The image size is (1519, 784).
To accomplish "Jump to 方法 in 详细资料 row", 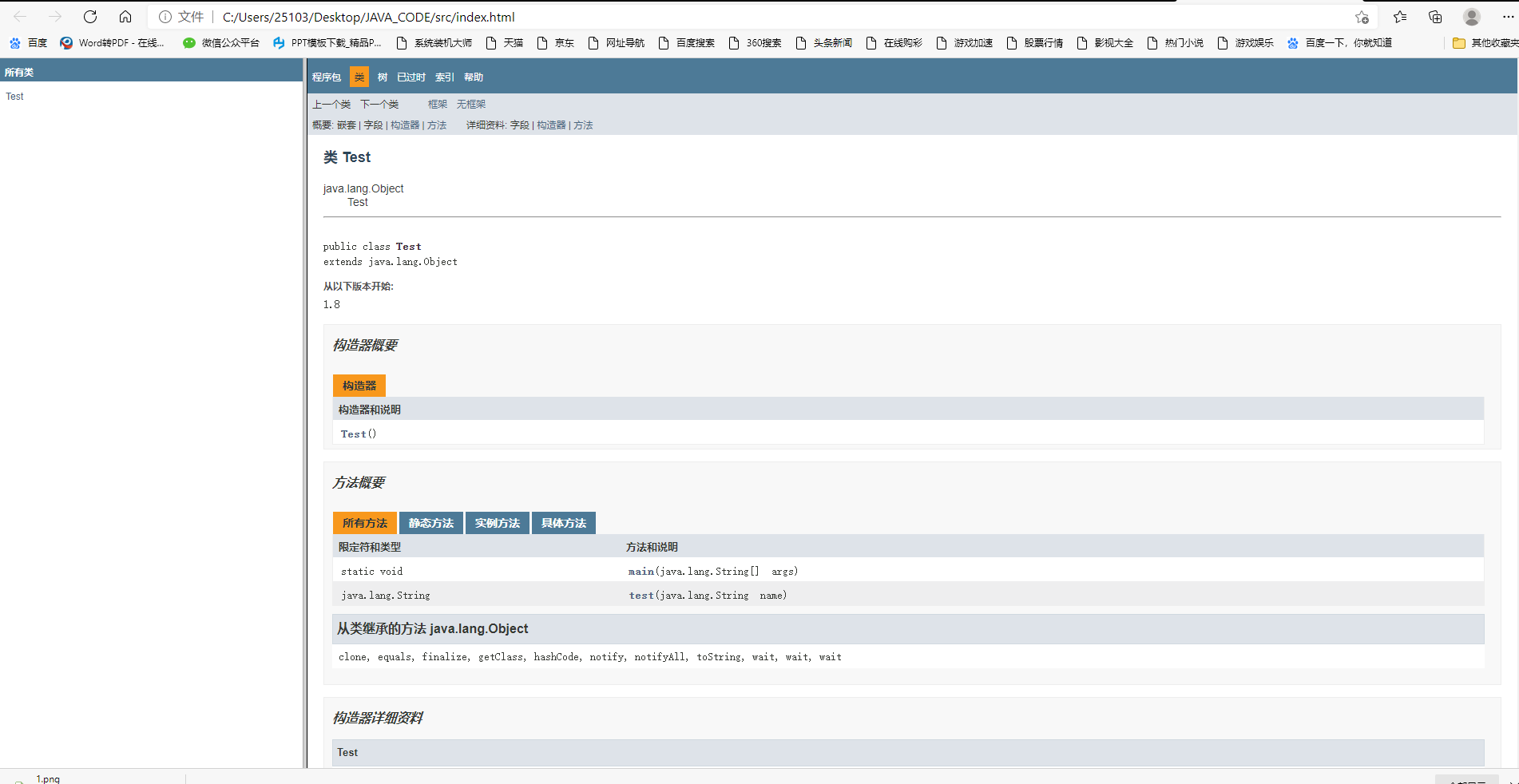I will [583, 125].
